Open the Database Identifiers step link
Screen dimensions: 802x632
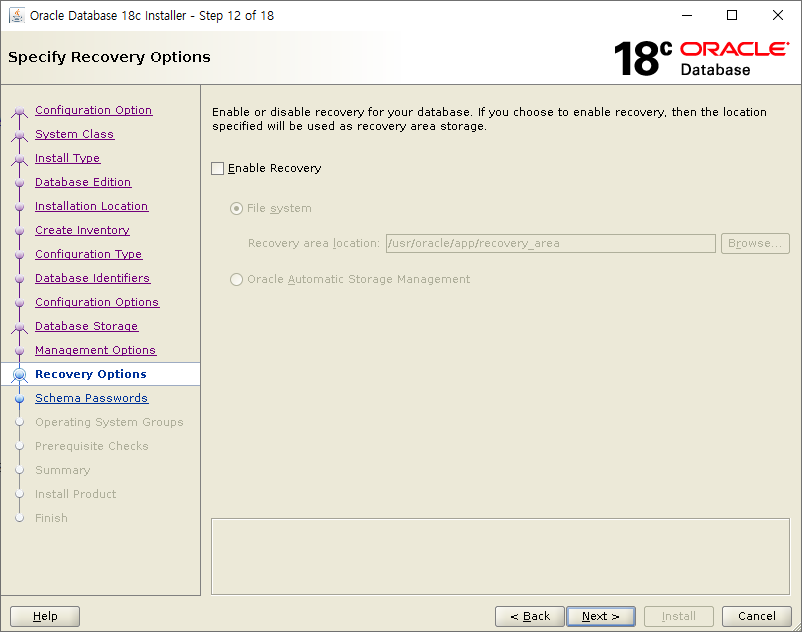(x=93, y=279)
